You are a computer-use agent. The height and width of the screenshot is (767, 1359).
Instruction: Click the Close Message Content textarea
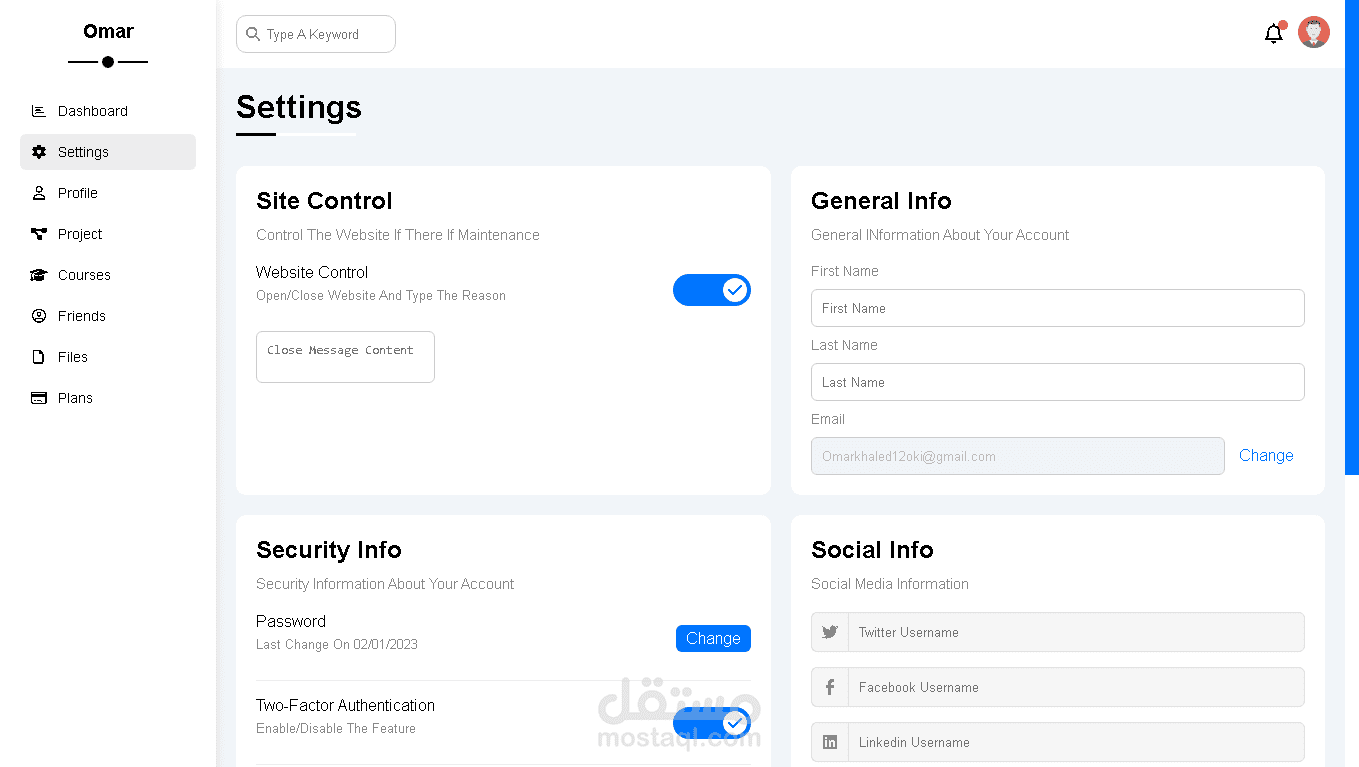[x=345, y=357]
